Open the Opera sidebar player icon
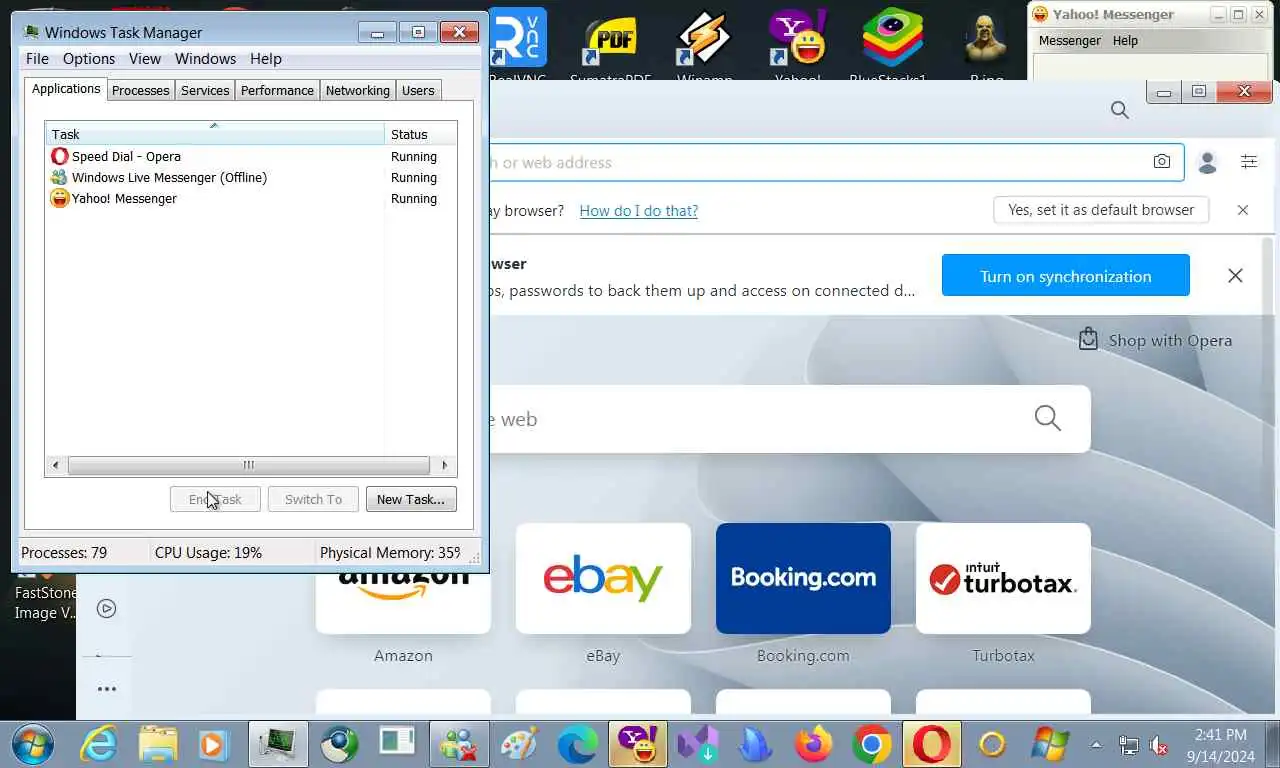This screenshot has height=768, width=1280. [106, 609]
